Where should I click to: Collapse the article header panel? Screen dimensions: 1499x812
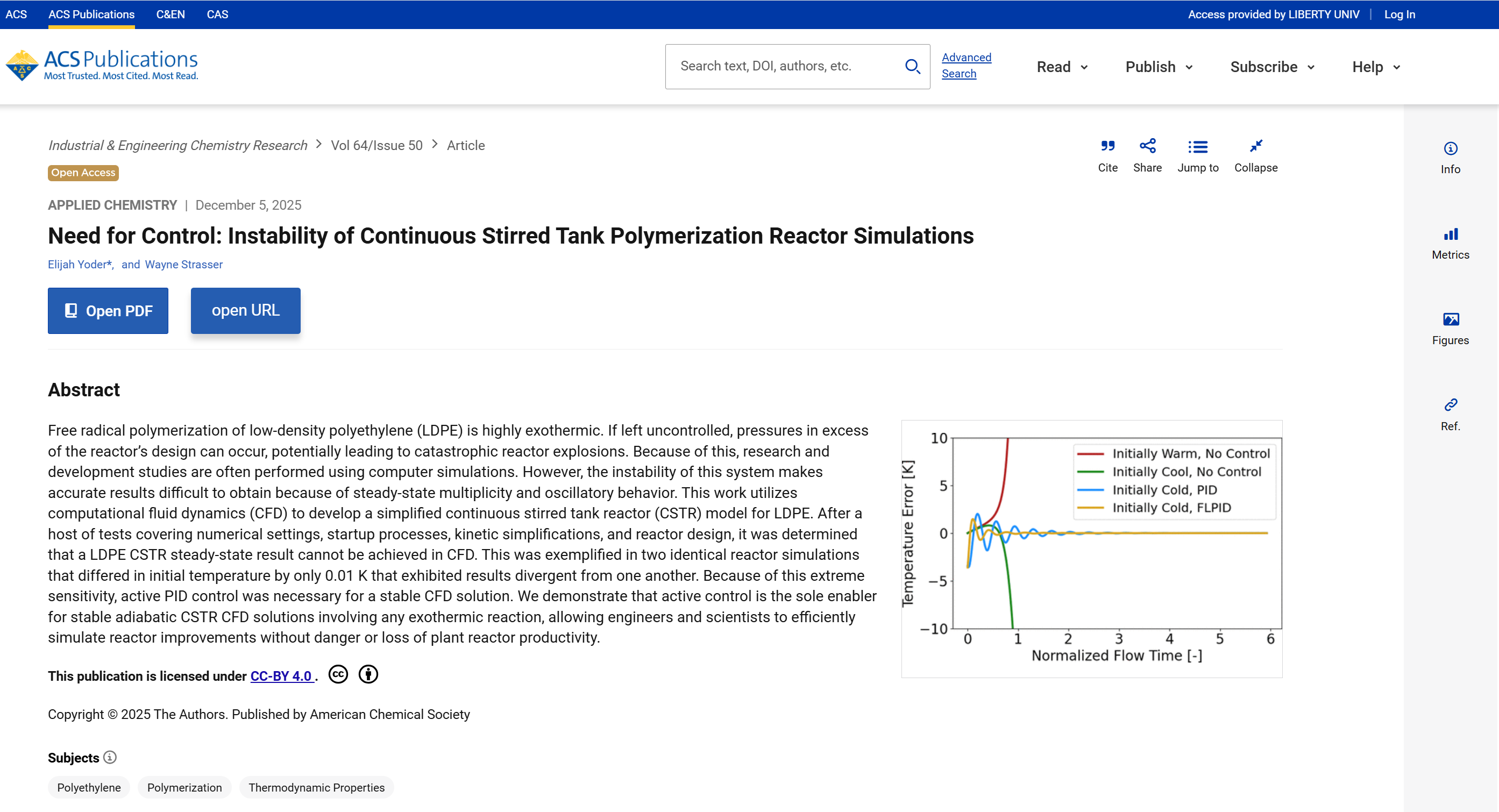(x=1256, y=146)
